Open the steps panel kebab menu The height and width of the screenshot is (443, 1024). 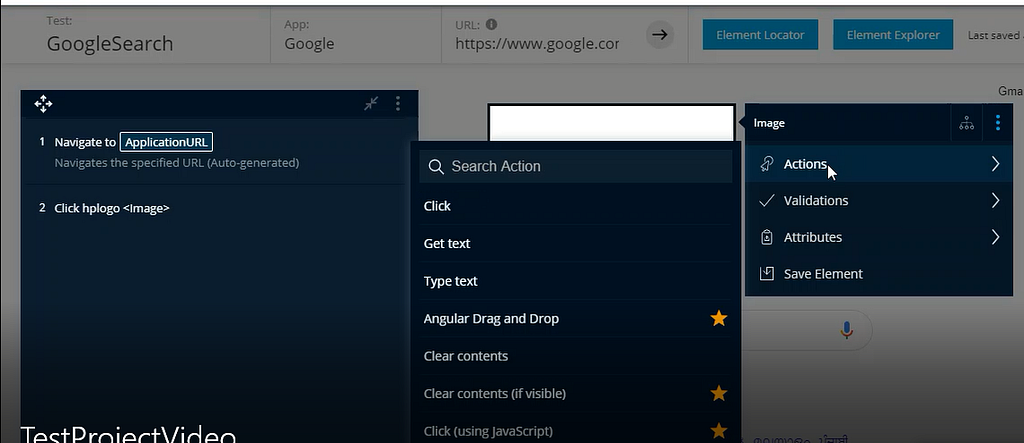point(398,103)
